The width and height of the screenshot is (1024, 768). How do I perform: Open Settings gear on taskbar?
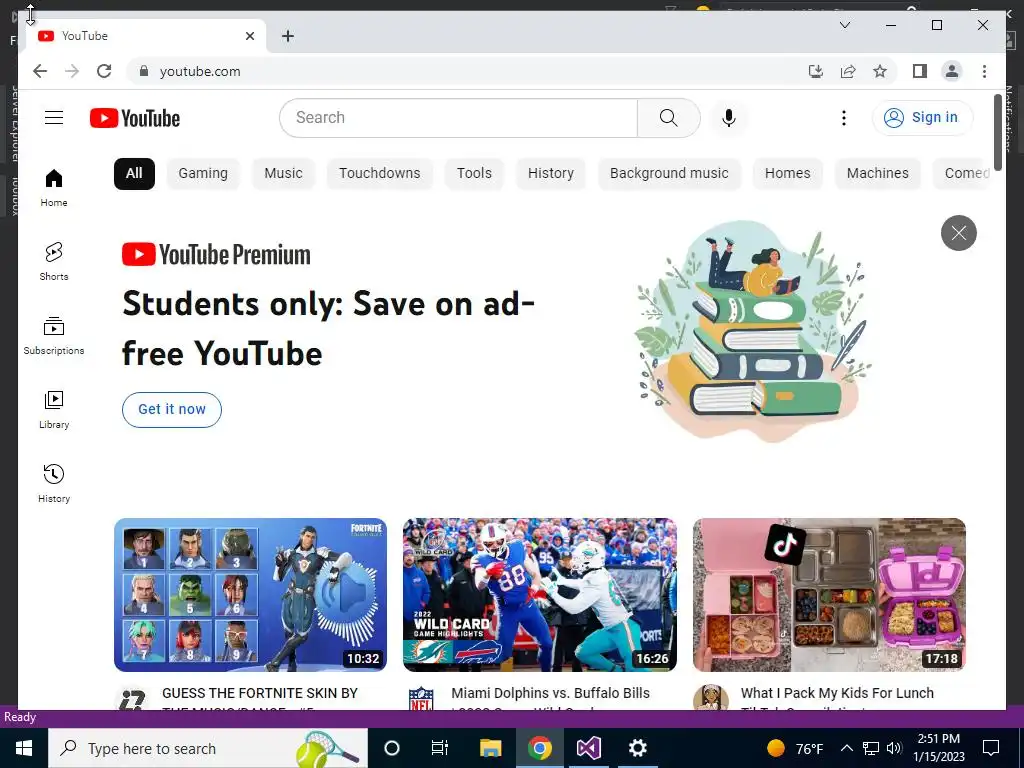tap(637, 748)
